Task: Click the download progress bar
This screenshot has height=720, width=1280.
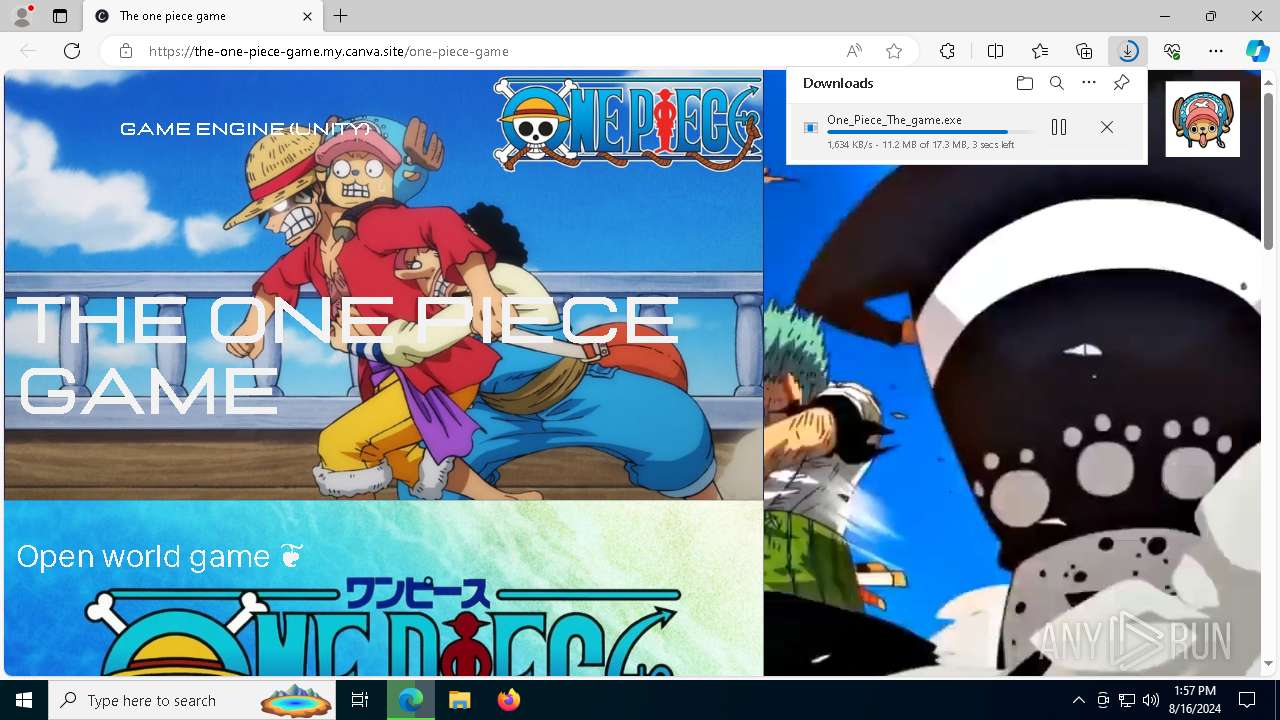Action: pyautogui.click(x=931, y=132)
